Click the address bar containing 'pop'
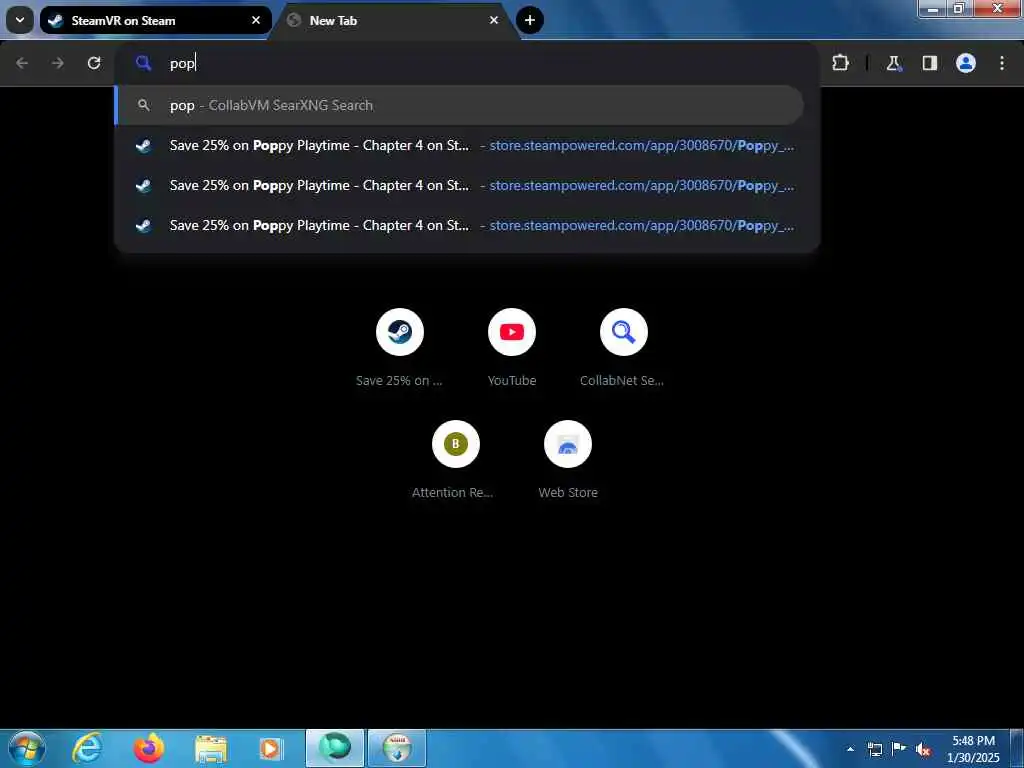Viewport: 1024px width, 768px height. click(x=467, y=63)
